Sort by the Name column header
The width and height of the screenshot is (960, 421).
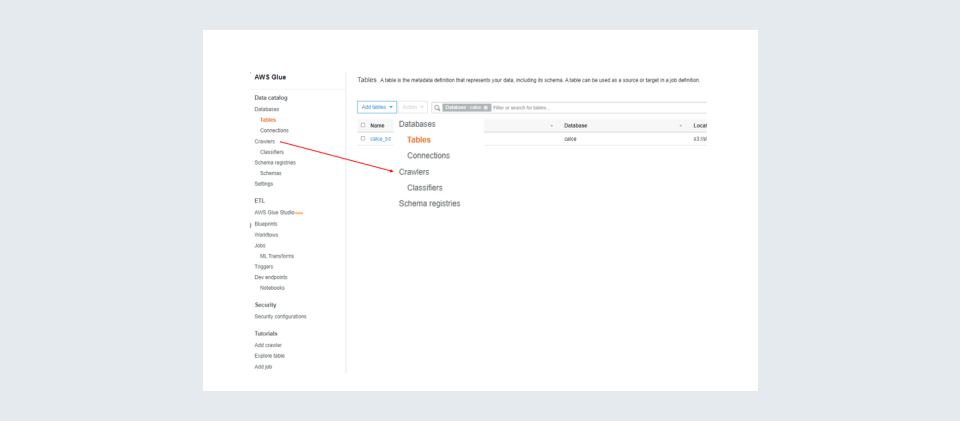click(377, 125)
